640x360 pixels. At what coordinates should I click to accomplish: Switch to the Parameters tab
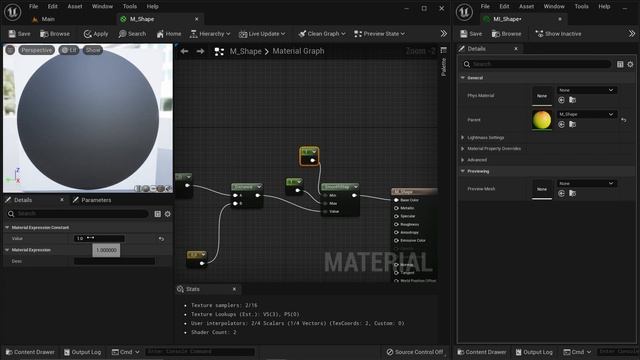click(x=92, y=200)
